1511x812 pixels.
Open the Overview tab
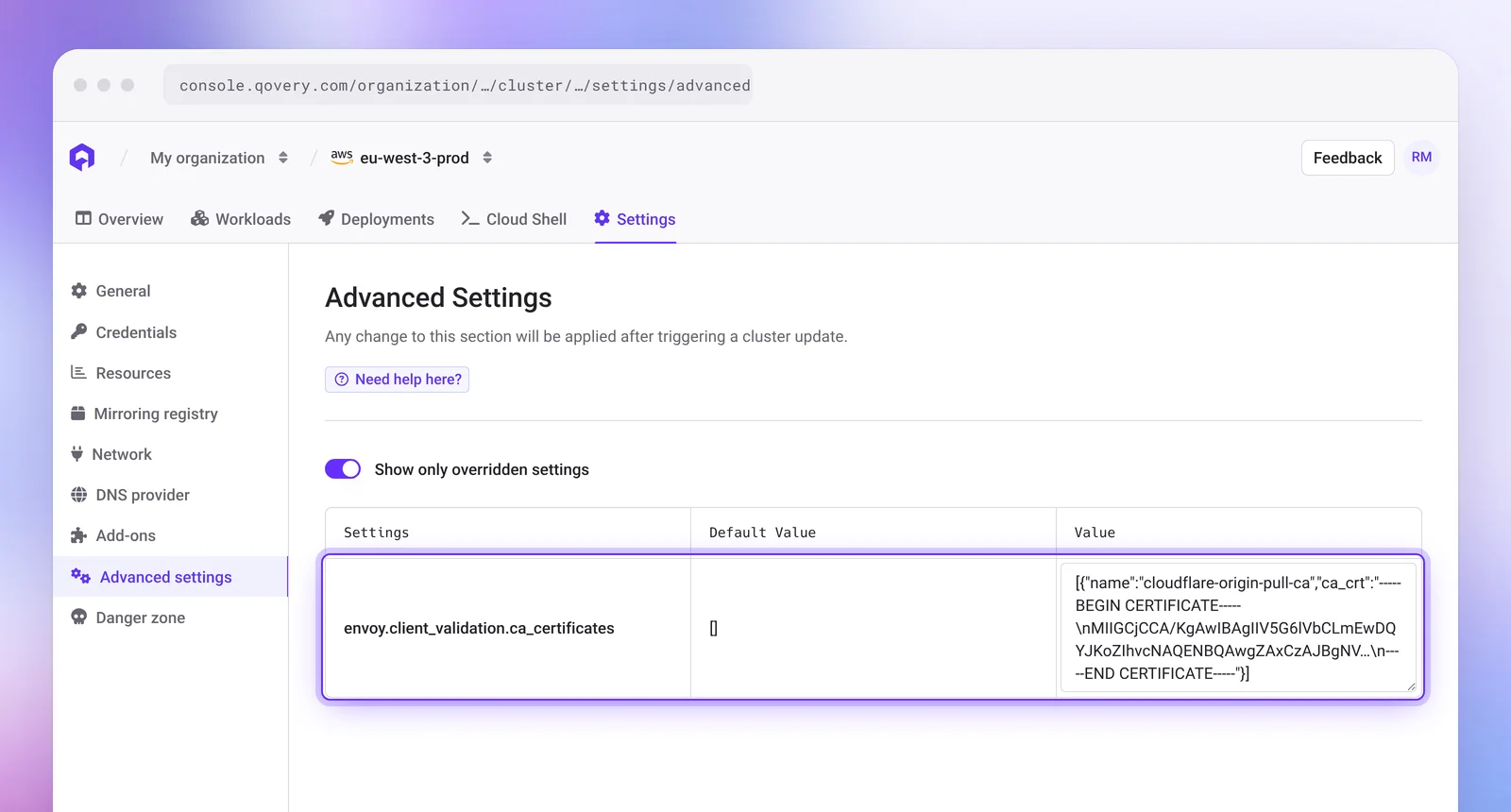pyautogui.click(x=119, y=219)
